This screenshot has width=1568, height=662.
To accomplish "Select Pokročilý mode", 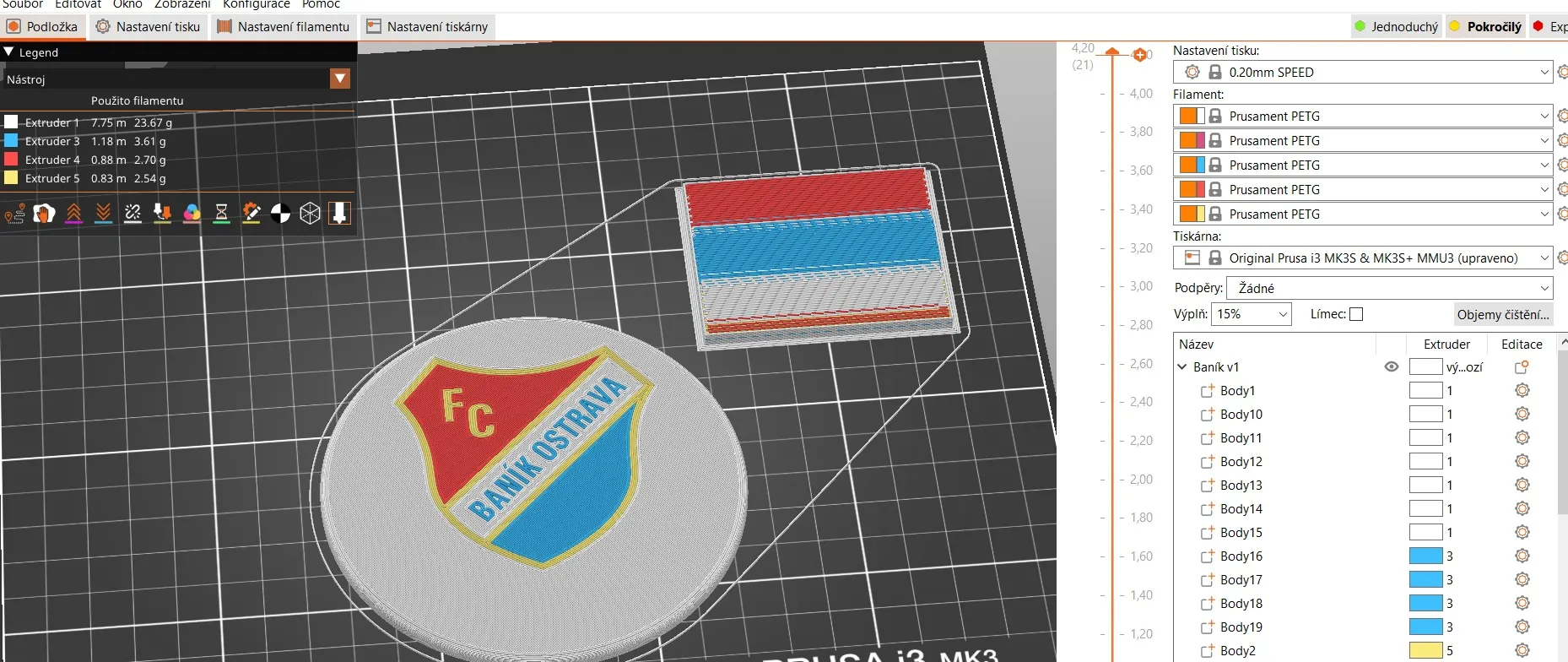I will pyautogui.click(x=1485, y=26).
